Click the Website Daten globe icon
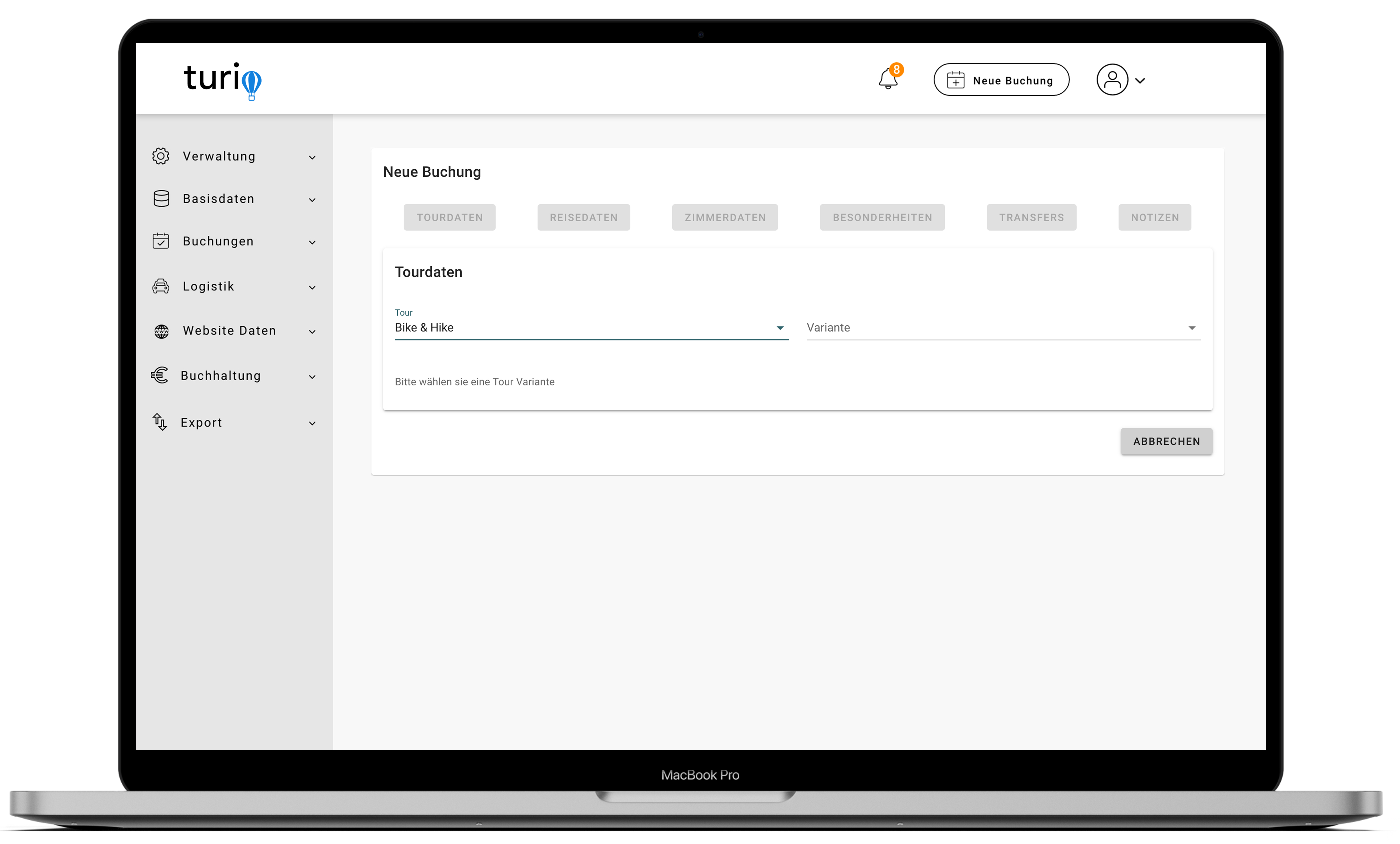The image size is (1400, 844). point(161,331)
